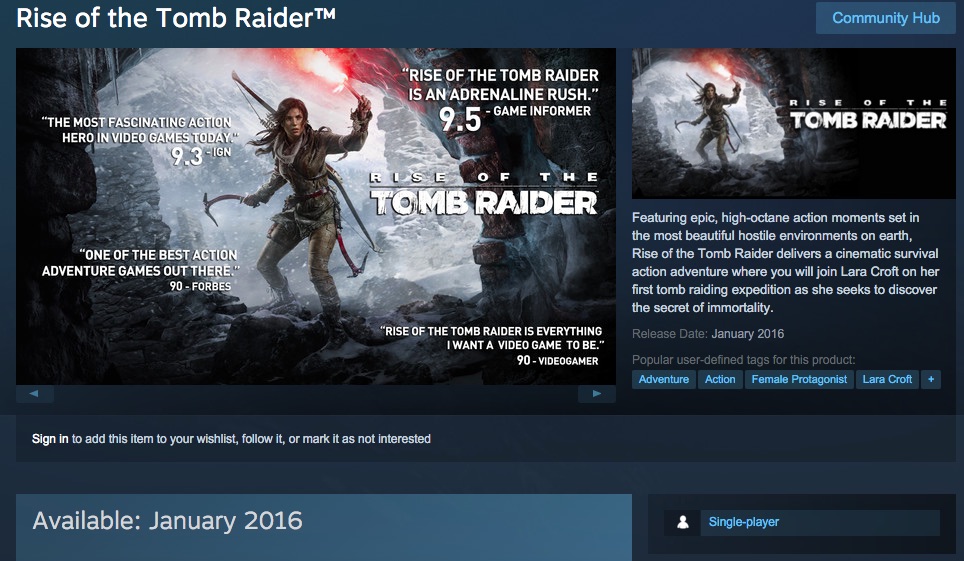Image resolution: width=964 pixels, height=561 pixels.
Task: Select the Action tag
Action: click(720, 380)
